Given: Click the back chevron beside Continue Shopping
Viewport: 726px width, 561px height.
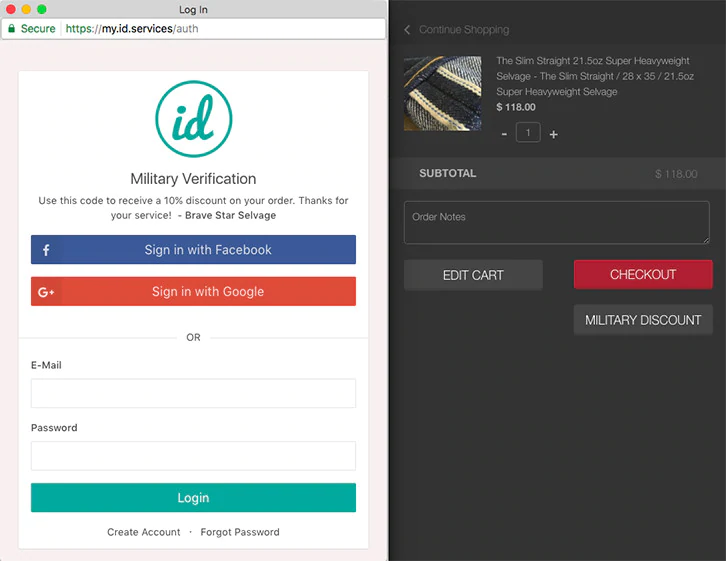Looking at the screenshot, I should point(407,30).
